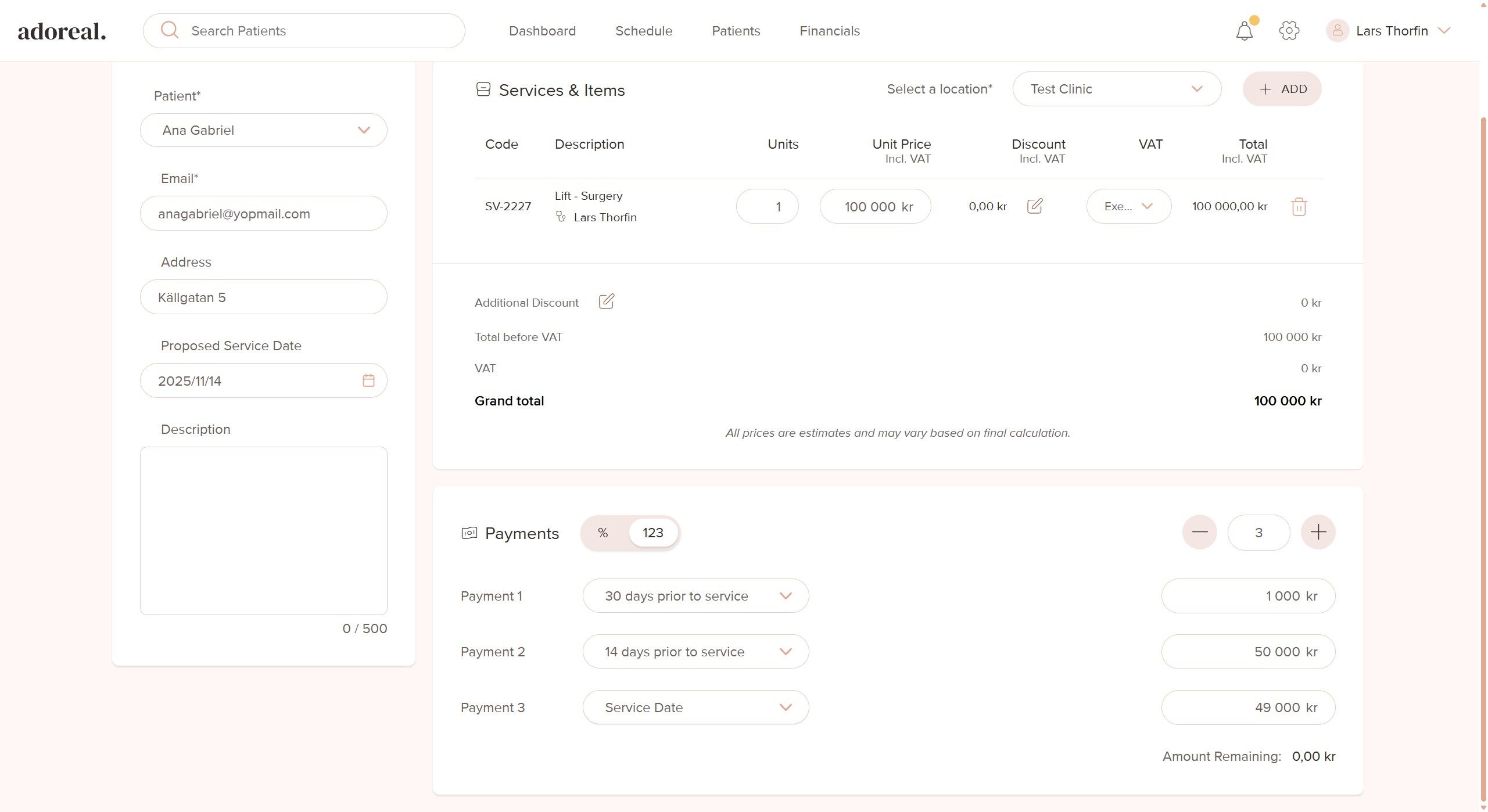Open the notifications bell
This screenshot has height=812, width=1488.
pos(1244,31)
